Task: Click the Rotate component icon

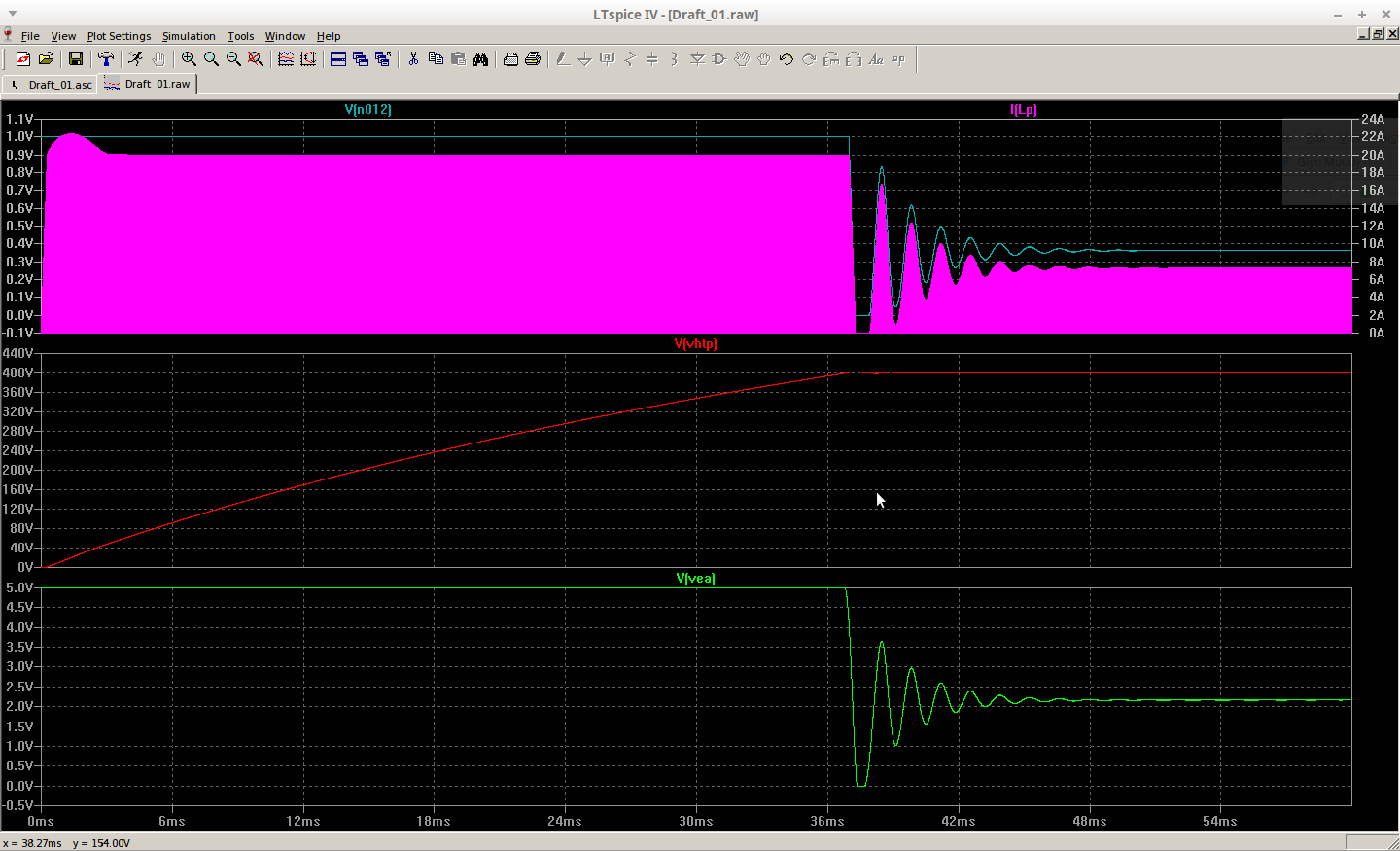Action: click(x=831, y=59)
